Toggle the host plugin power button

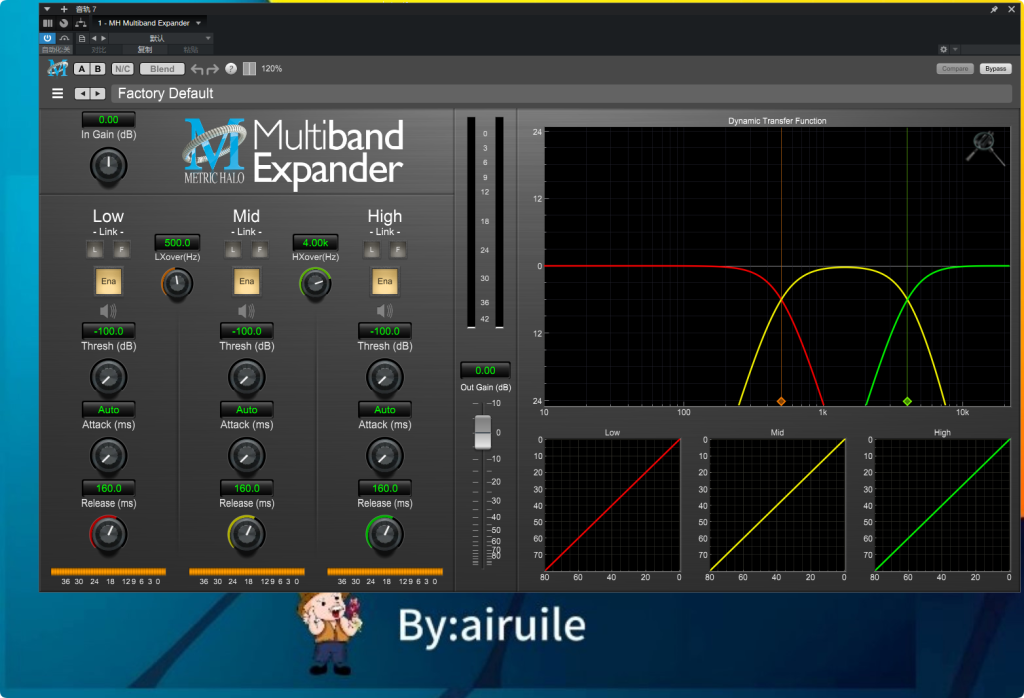coord(47,38)
